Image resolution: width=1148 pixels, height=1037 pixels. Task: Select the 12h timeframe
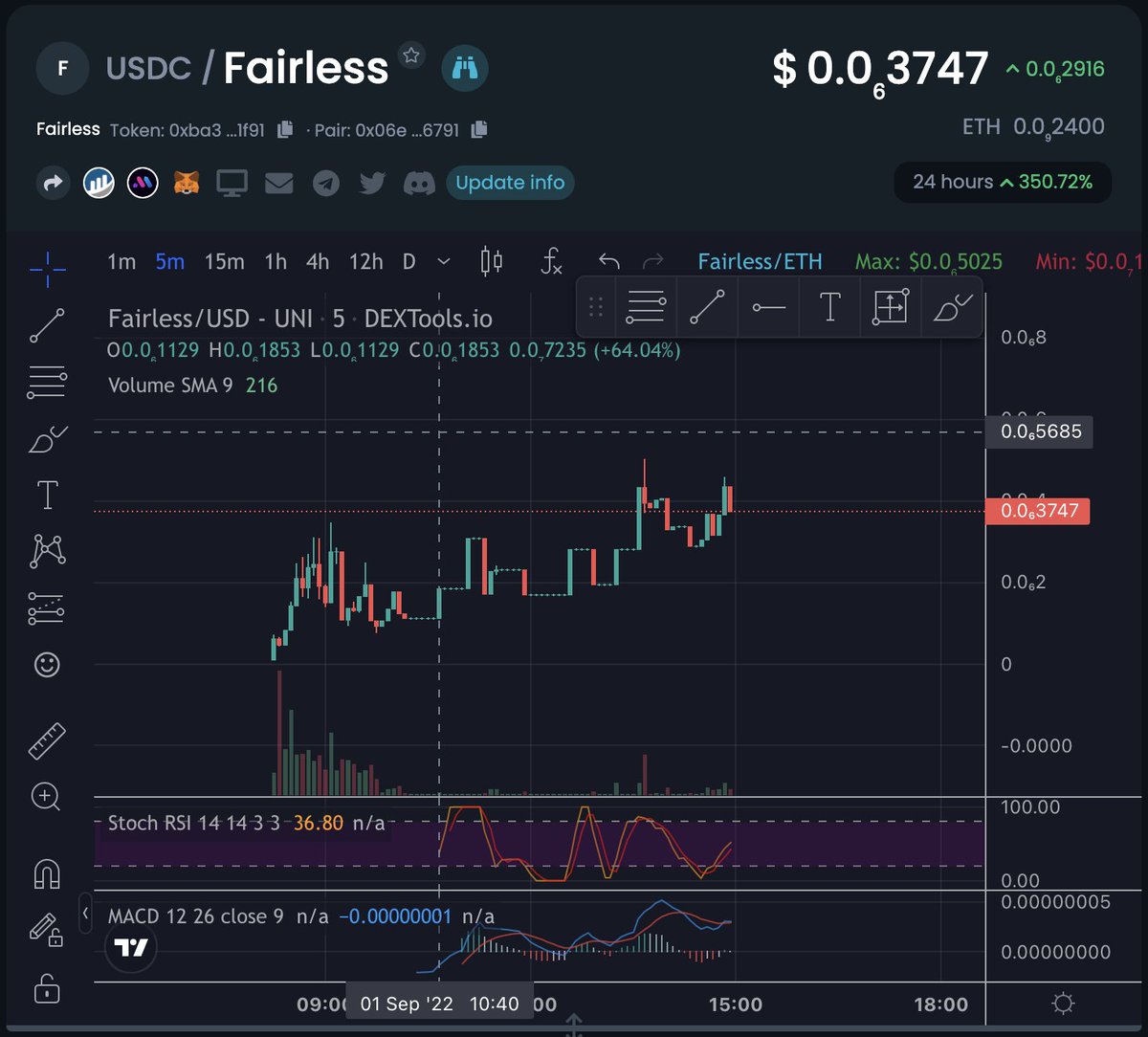coord(365,261)
